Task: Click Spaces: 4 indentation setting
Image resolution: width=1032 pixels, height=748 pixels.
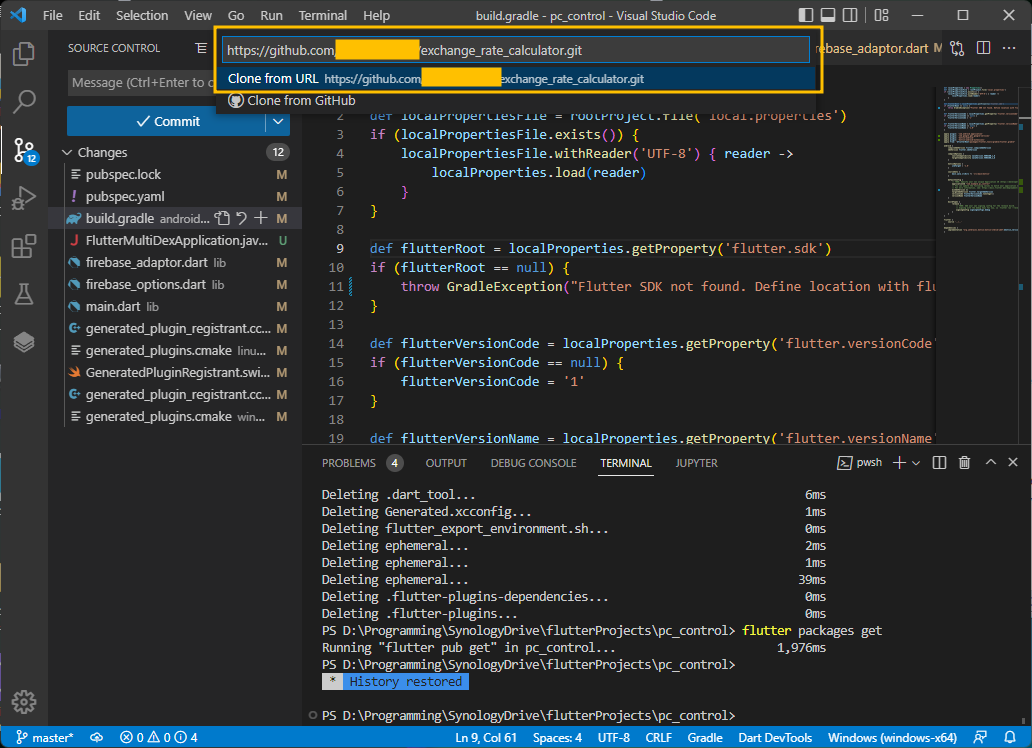Action: pos(557,737)
